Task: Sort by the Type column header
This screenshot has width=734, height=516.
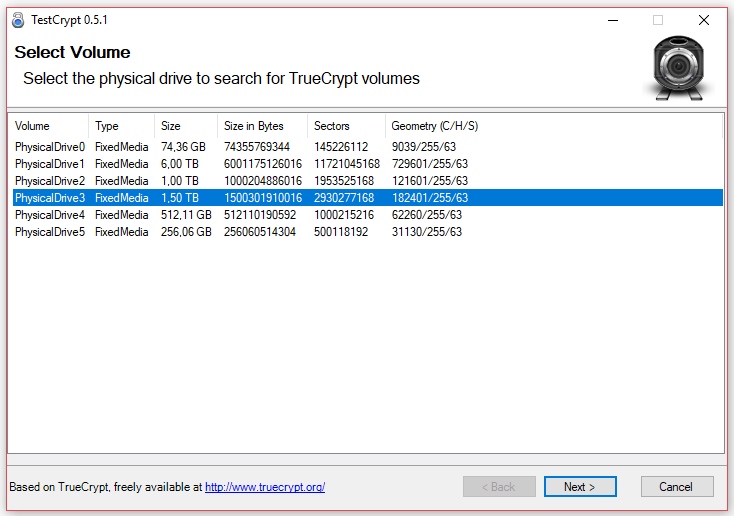Action: (121, 126)
